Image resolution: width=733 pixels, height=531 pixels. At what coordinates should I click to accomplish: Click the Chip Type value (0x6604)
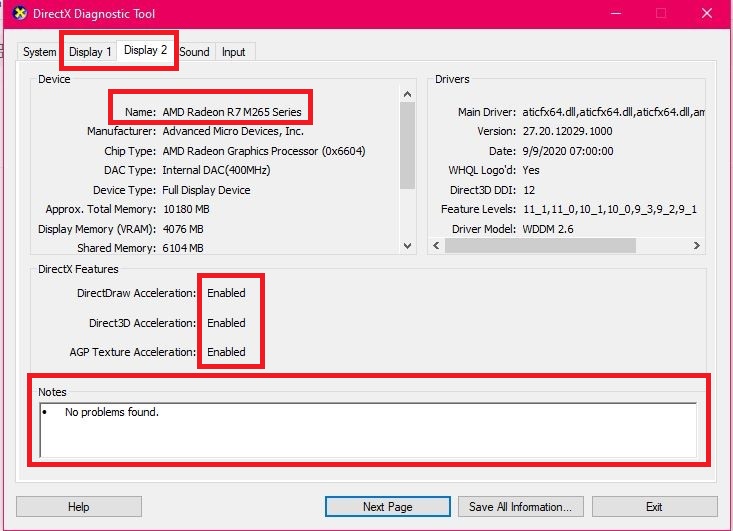pyautogui.click(x=264, y=151)
